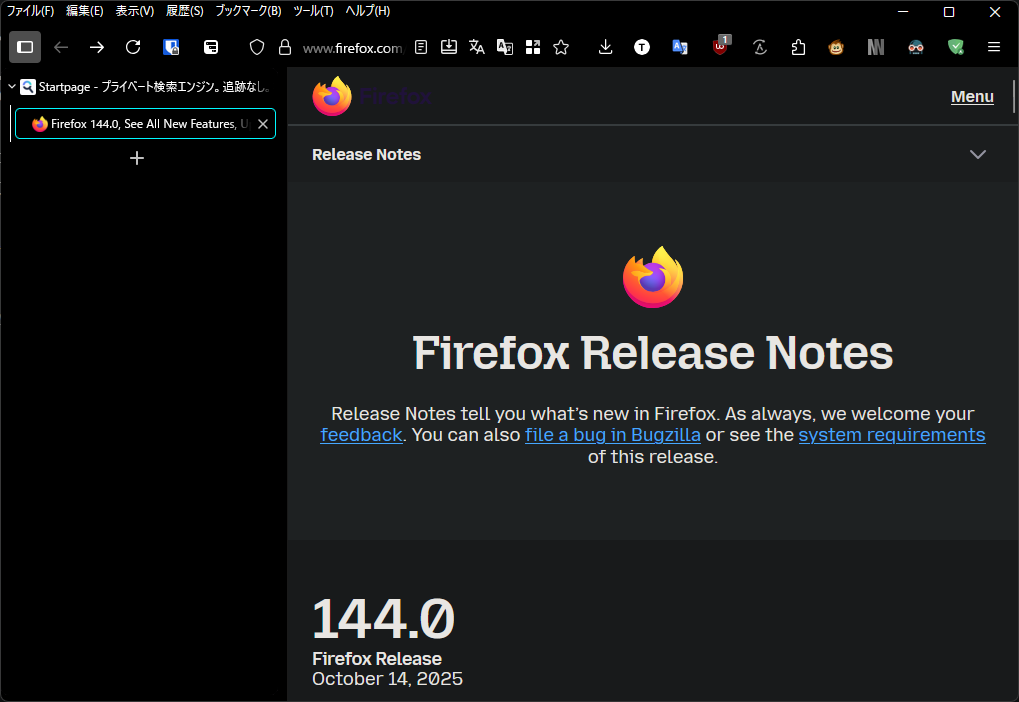Expand the Release Notes chevron
This screenshot has height=702, width=1019.
[x=977, y=154]
